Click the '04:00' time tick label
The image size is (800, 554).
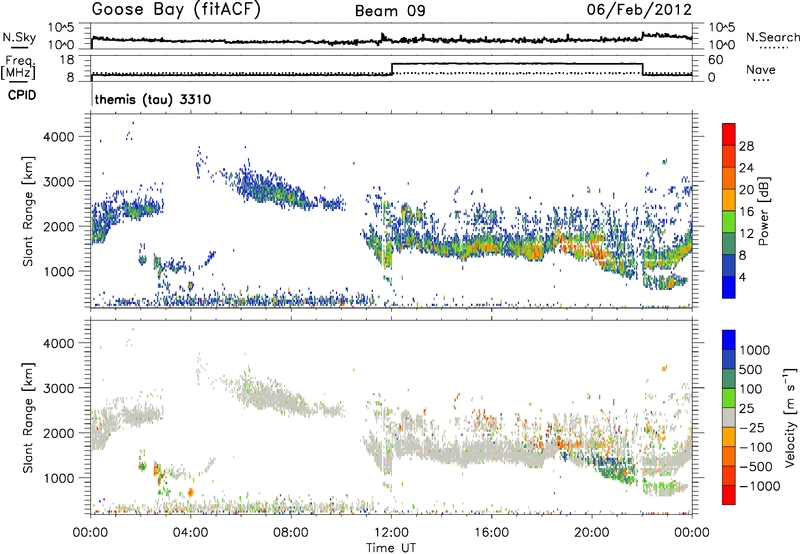(190, 533)
